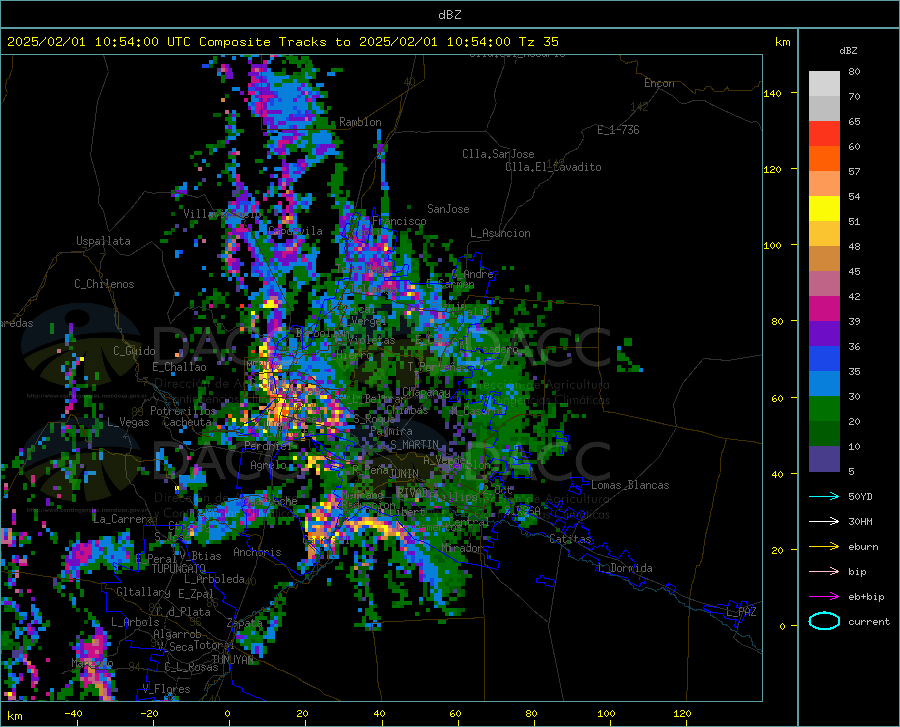Click the 'Encon' map label

coord(659,83)
